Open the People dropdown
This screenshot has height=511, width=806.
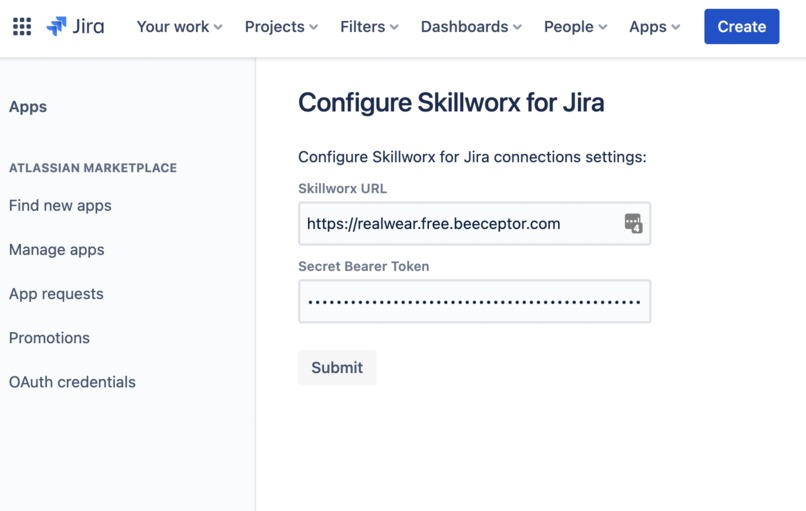pos(575,27)
